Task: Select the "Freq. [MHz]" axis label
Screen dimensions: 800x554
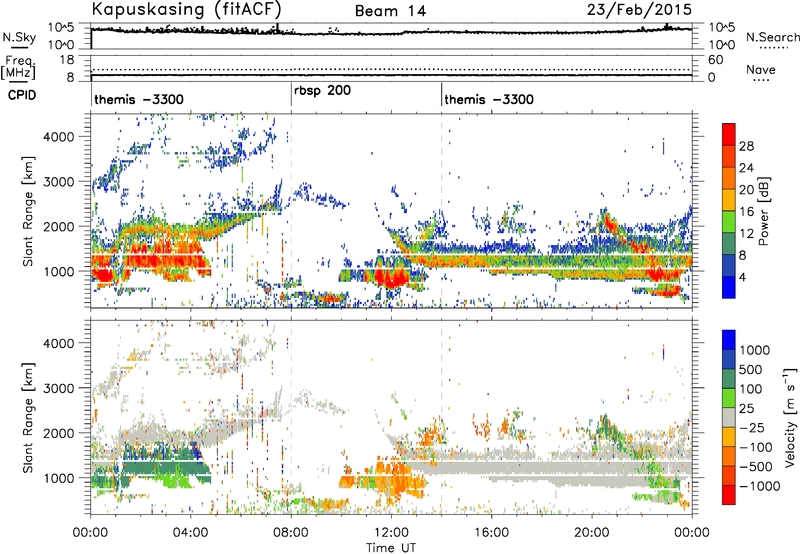Action: [19, 68]
